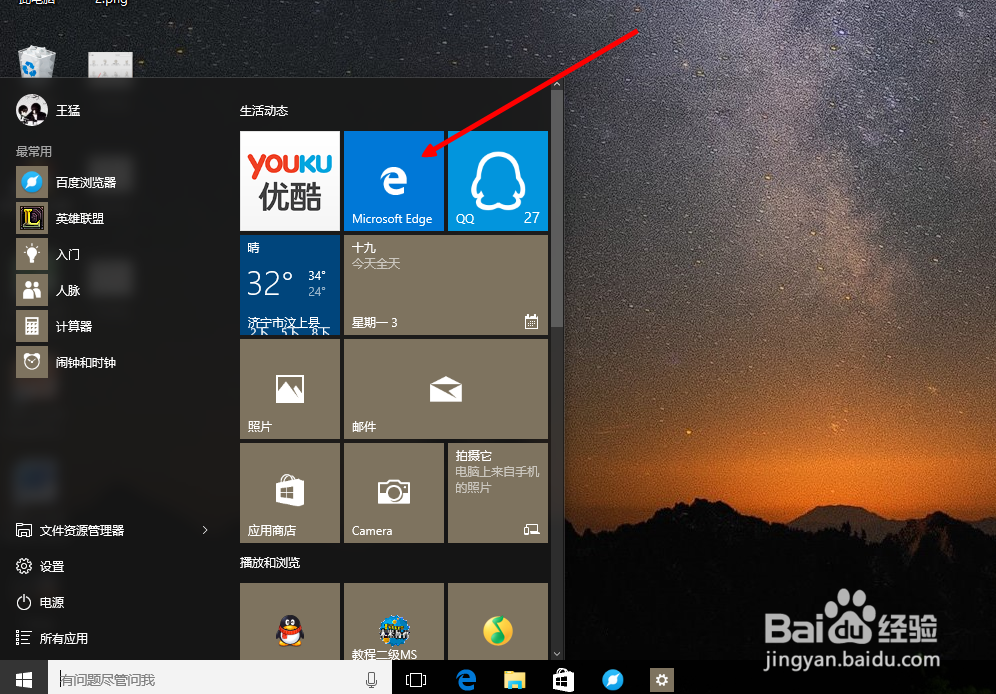Click the 播放和浏览 group header

click(x=270, y=563)
